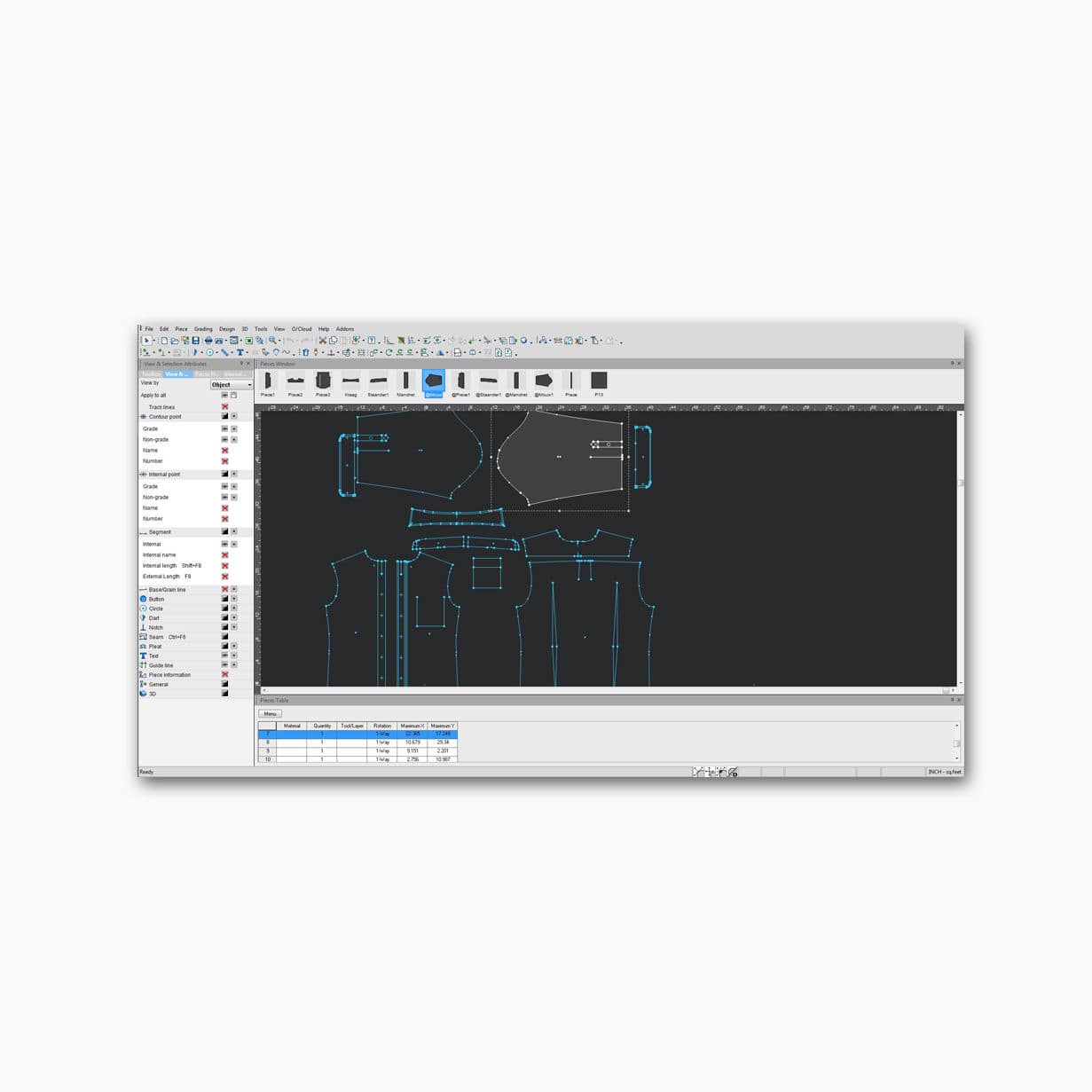Toggle Track lines visibility off its red X
The image size is (1092, 1092).
tap(224, 406)
